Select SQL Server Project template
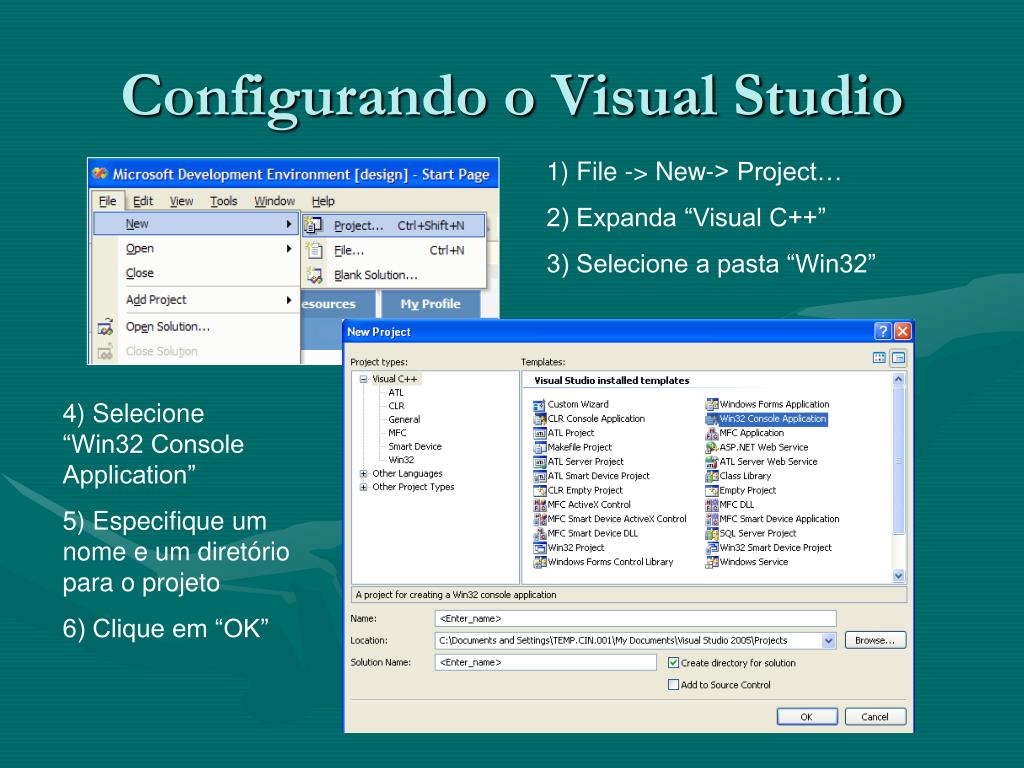 coord(751,534)
